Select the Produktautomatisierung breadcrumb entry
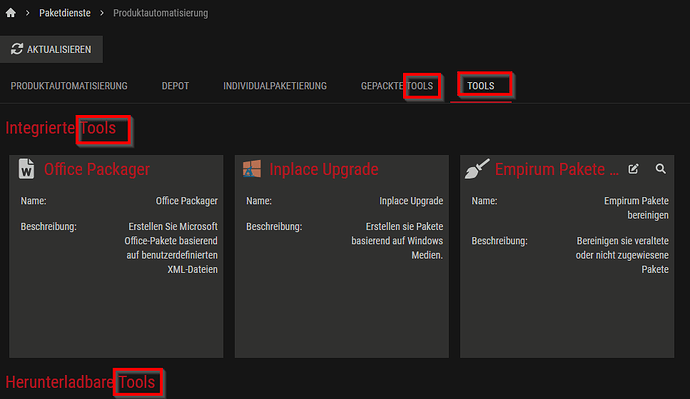Screen dimensions: 690x399 [161, 13]
